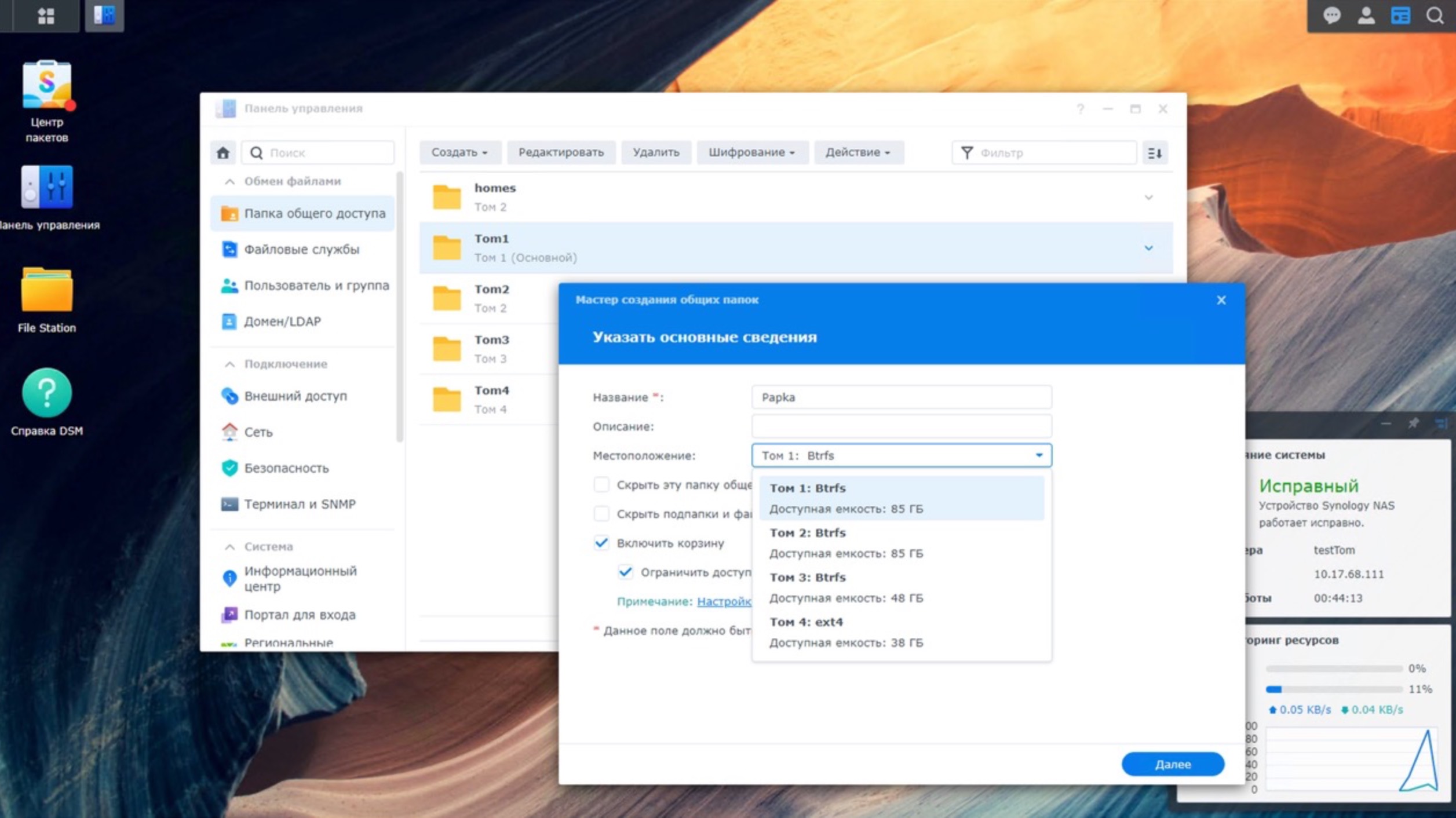Viewport: 1456px width, 818px height.
Task: Click the main menu grid icon top-left
Action: [x=46, y=16]
